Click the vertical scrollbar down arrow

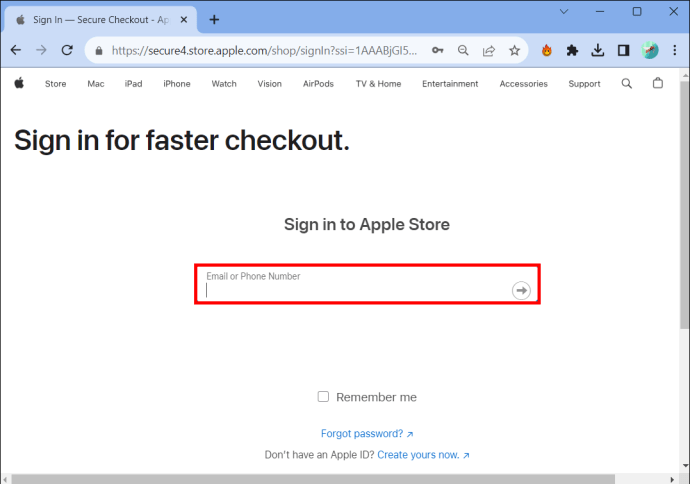[685, 465]
